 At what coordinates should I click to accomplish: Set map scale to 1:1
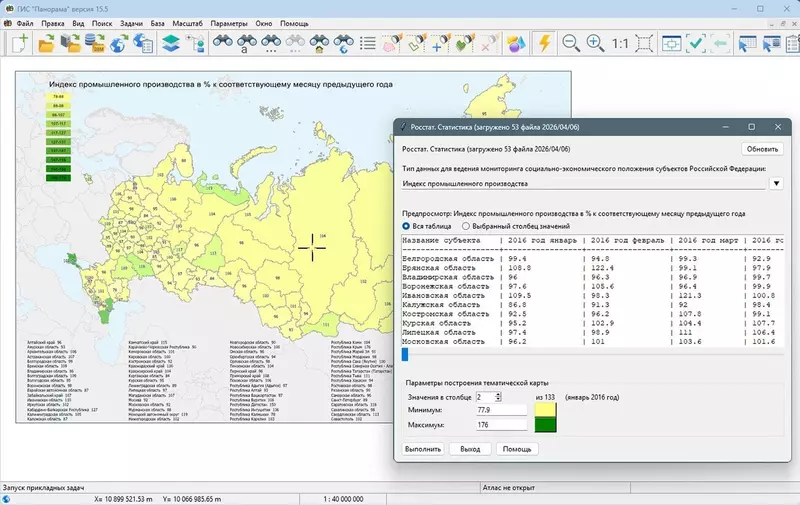[620, 43]
